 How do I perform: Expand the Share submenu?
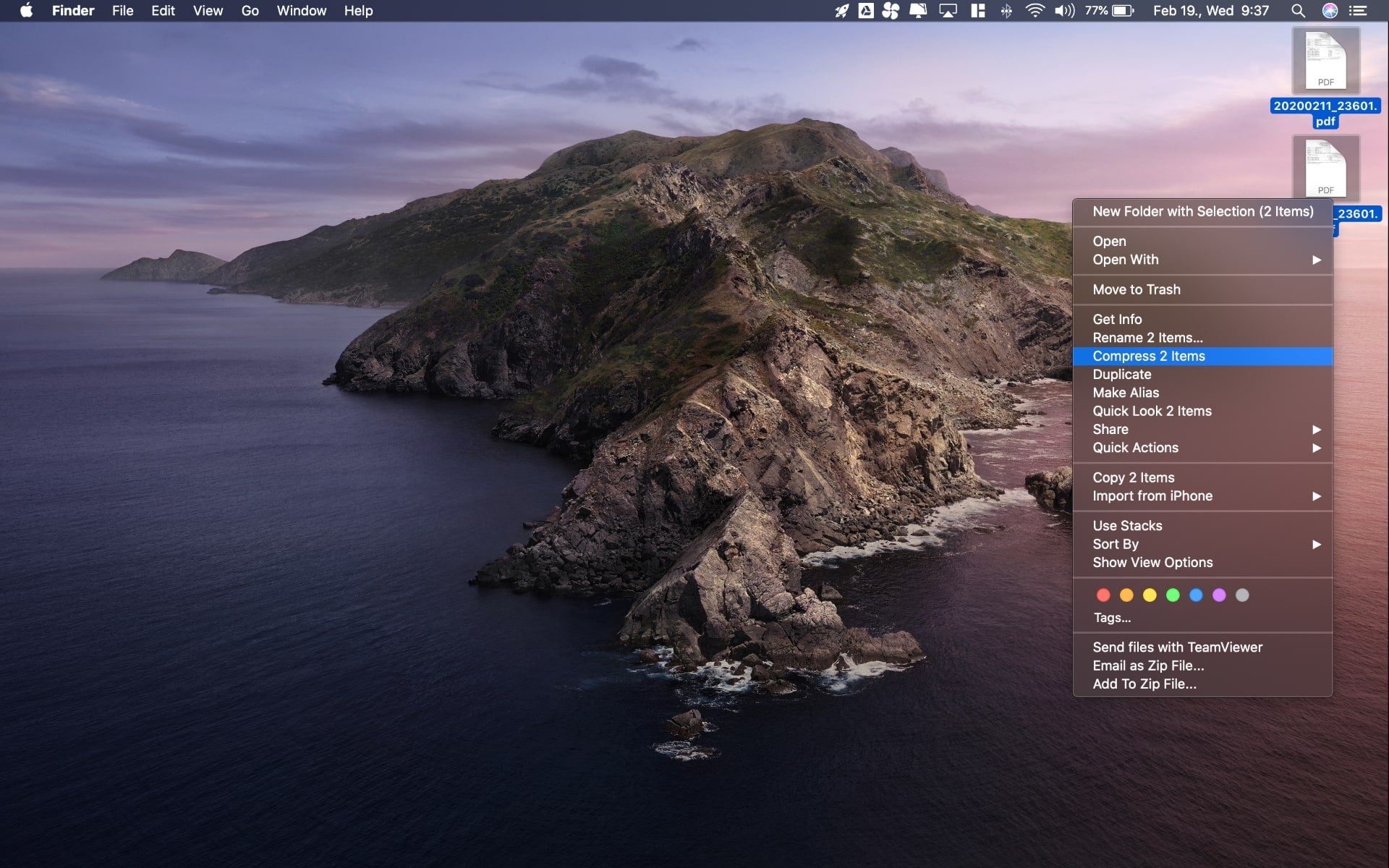point(1202,430)
